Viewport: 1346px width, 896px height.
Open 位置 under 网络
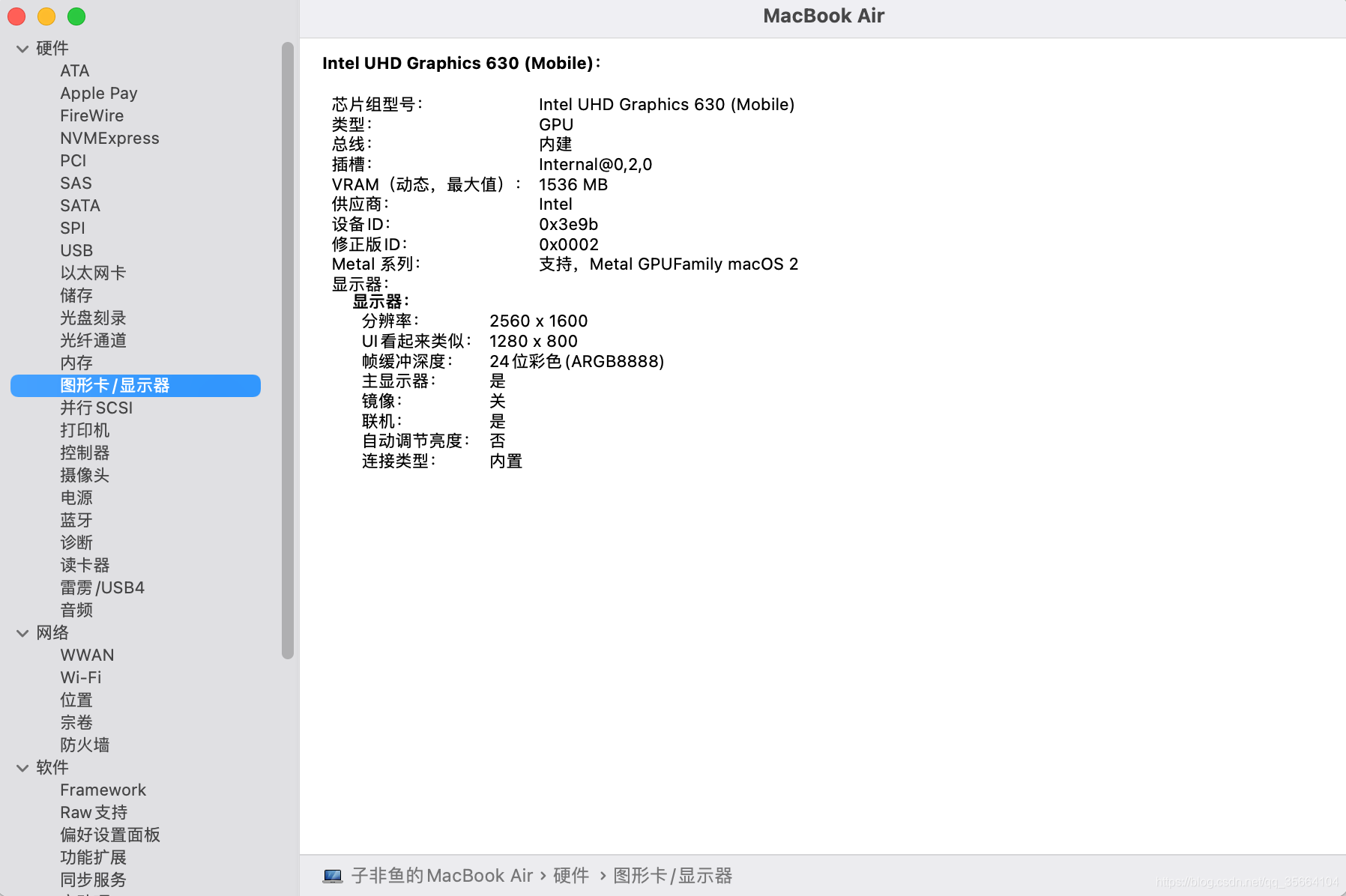pos(76,700)
